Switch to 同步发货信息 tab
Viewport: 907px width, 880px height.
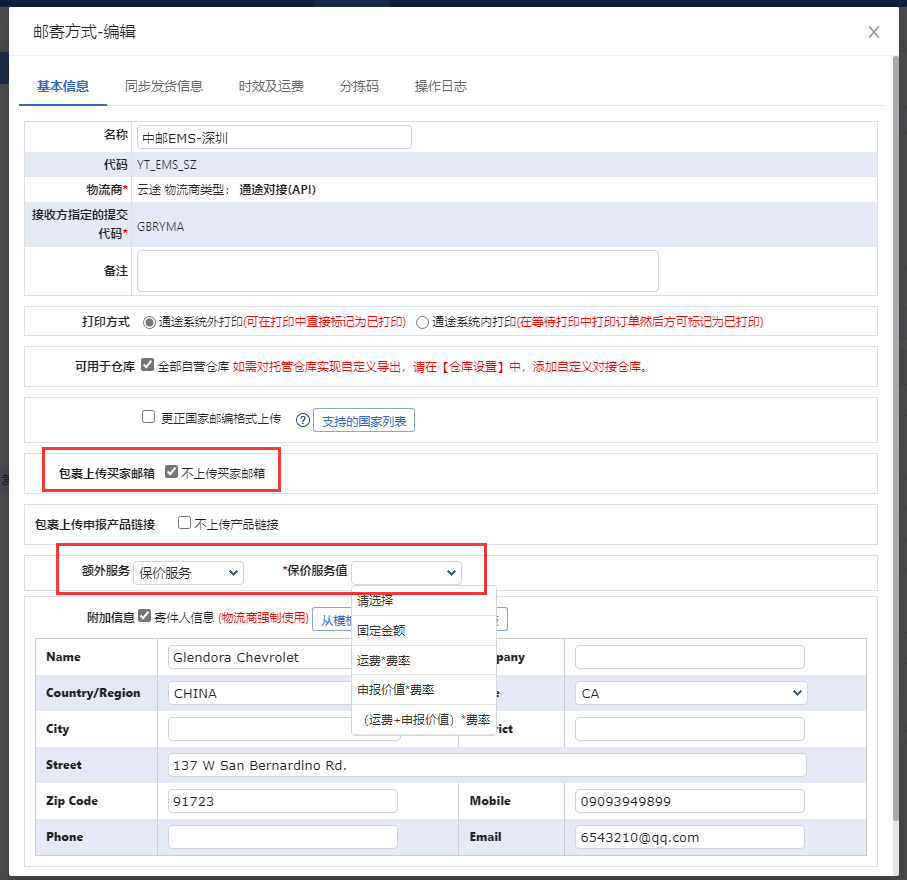tap(164, 86)
